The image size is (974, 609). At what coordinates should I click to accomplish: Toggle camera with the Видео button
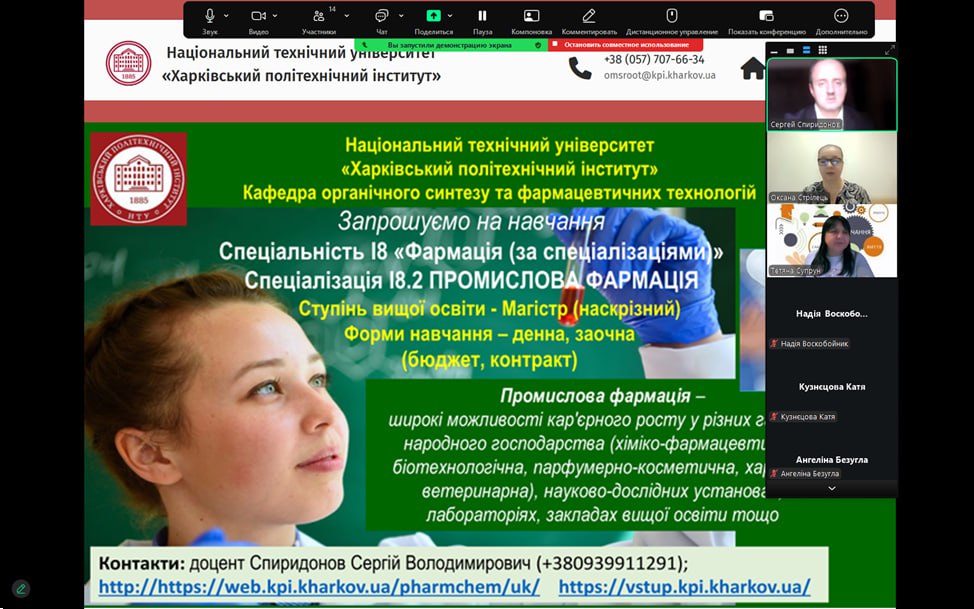click(258, 21)
